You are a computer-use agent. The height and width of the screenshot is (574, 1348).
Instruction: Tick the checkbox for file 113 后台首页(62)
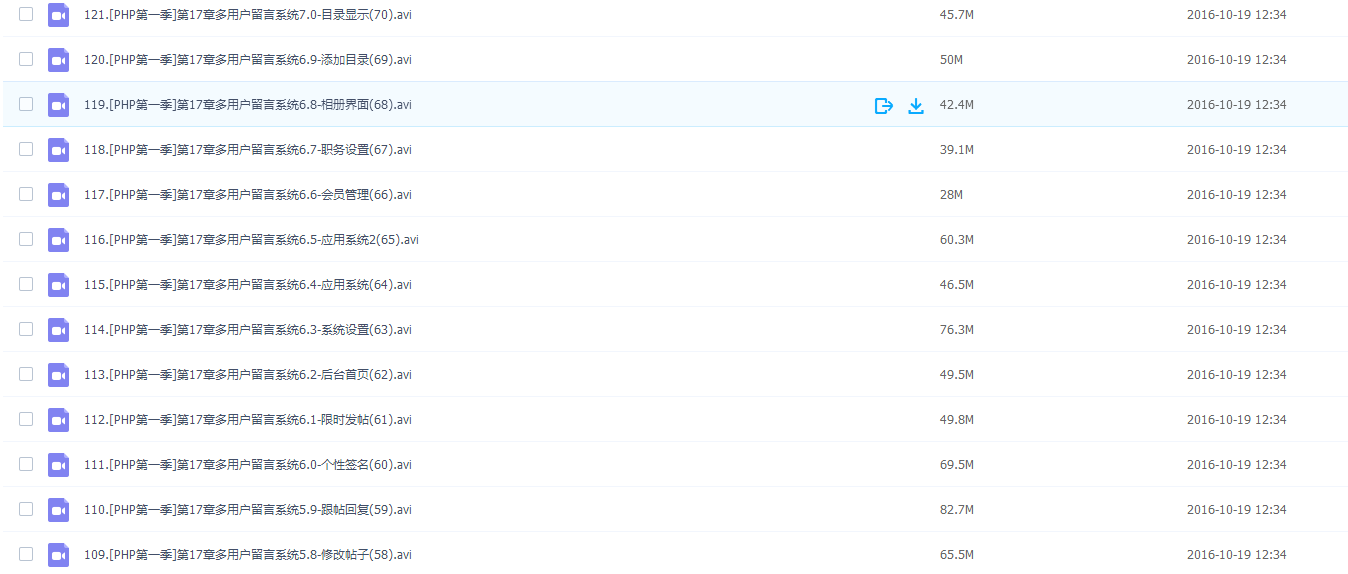coord(26,374)
